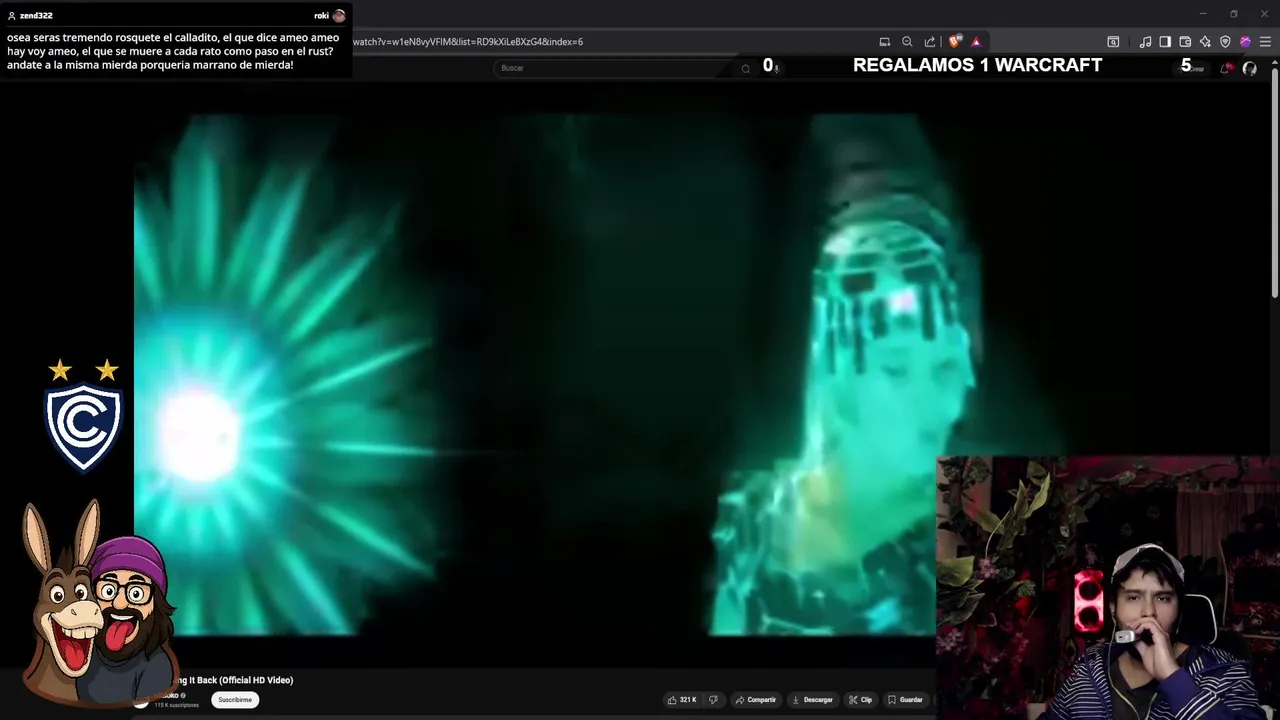Open the share page icon in address bar
Viewport: 1280px width, 720px height.
(x=930, y=42)
